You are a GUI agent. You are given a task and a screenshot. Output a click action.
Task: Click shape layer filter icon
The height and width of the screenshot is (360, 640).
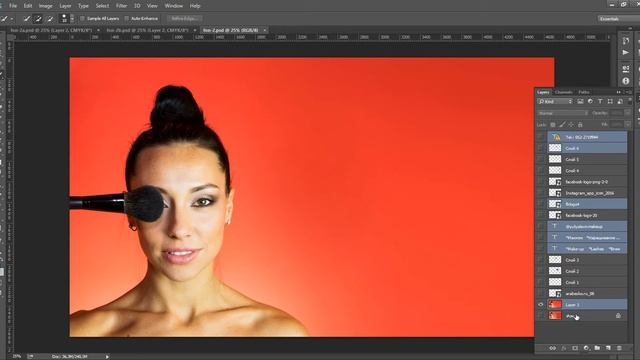click(x=610, y=101)
